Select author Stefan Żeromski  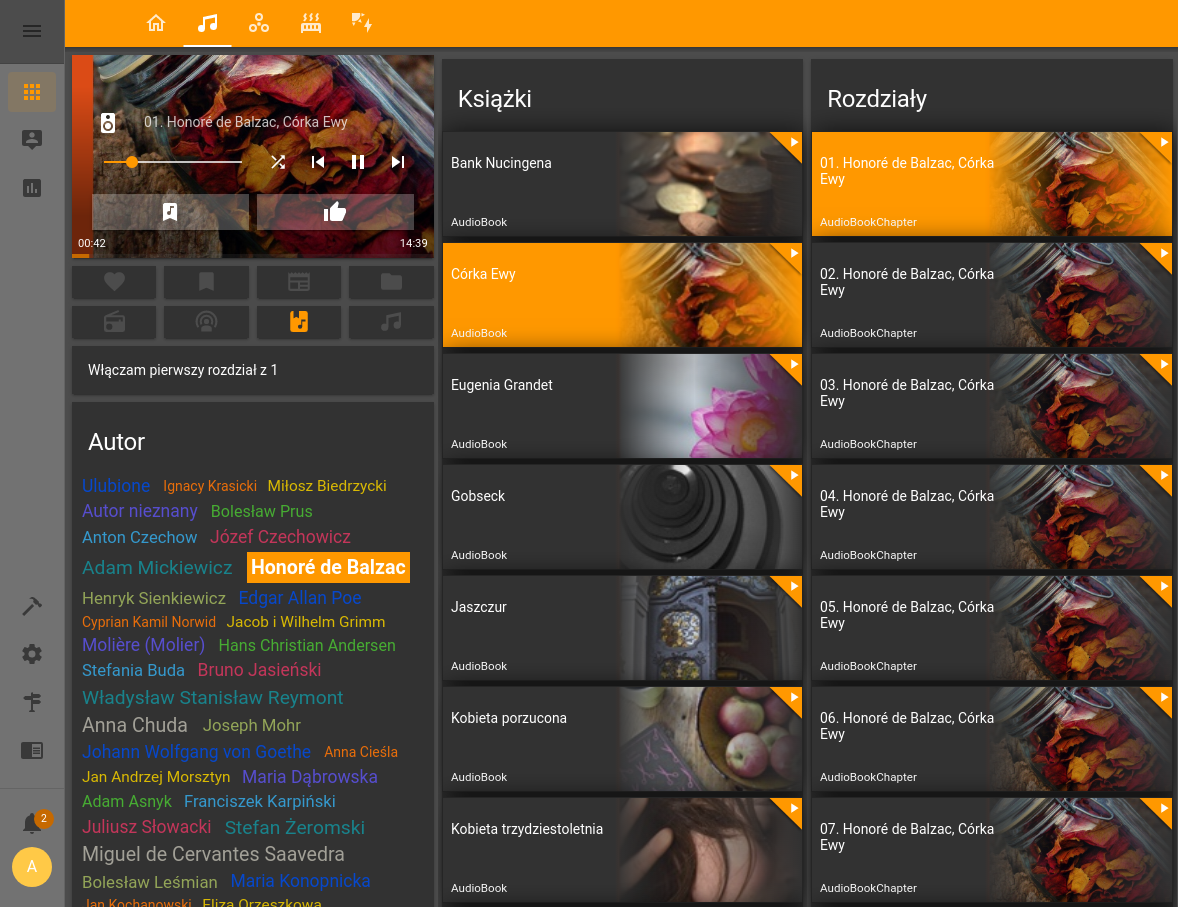click(x=294, y=827)
